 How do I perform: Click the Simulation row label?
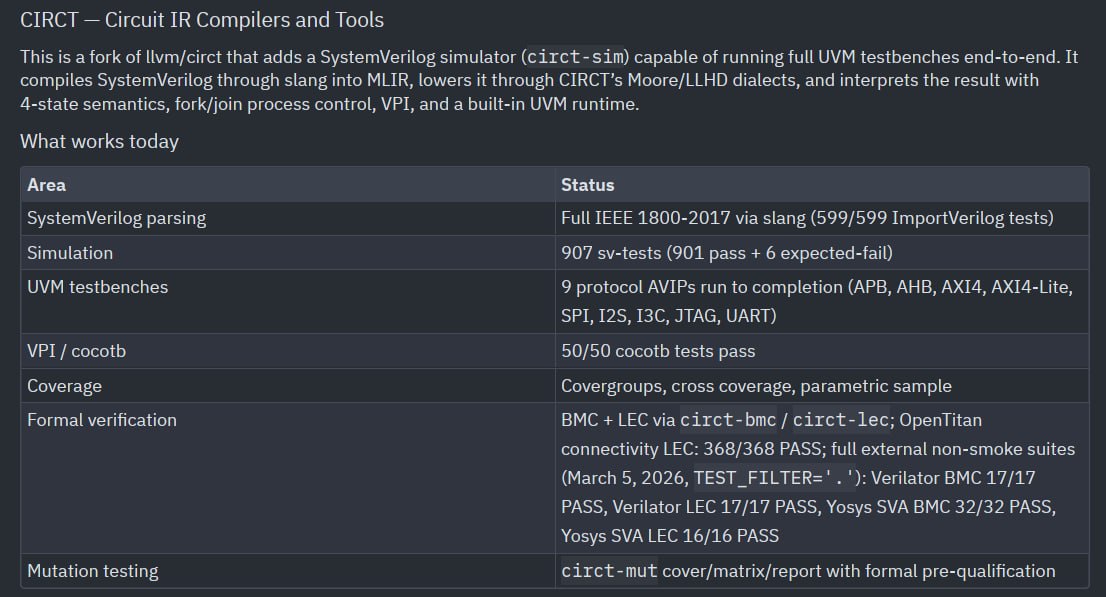click(x=70, y=253)
